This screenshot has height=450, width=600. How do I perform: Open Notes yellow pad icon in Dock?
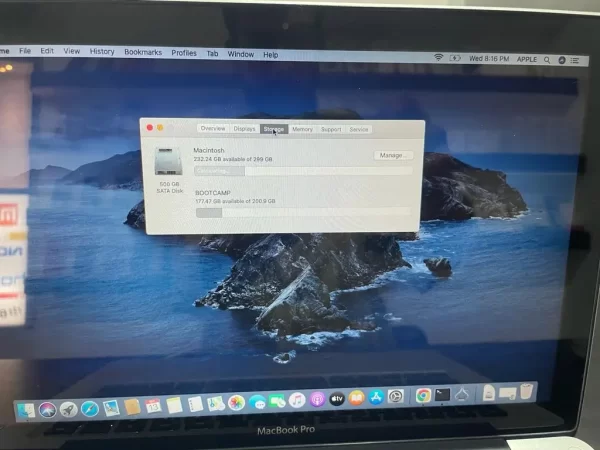[x=174, y=405]
